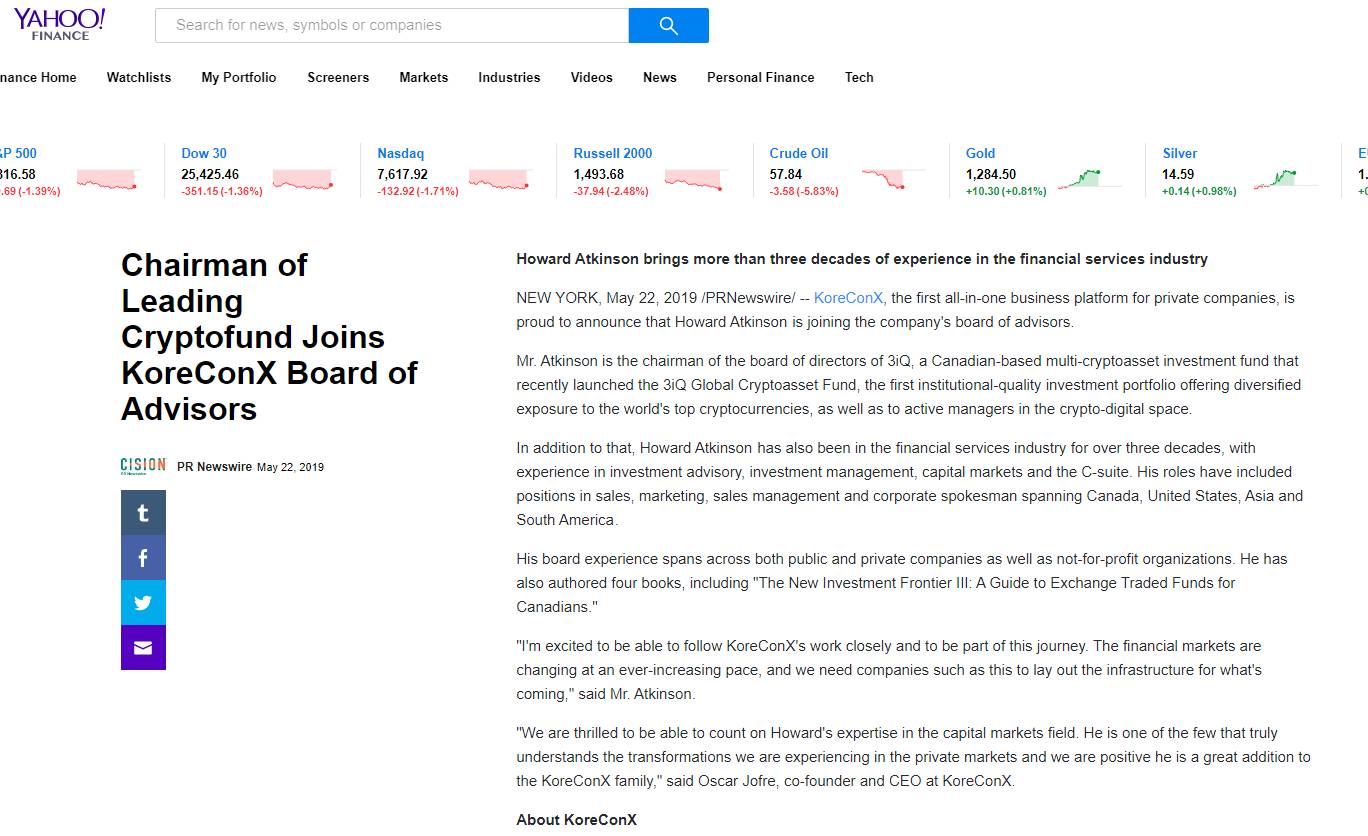Open the Nasdaq mini chart
This screenshot has height=836, width=1368.
point(499,179)
